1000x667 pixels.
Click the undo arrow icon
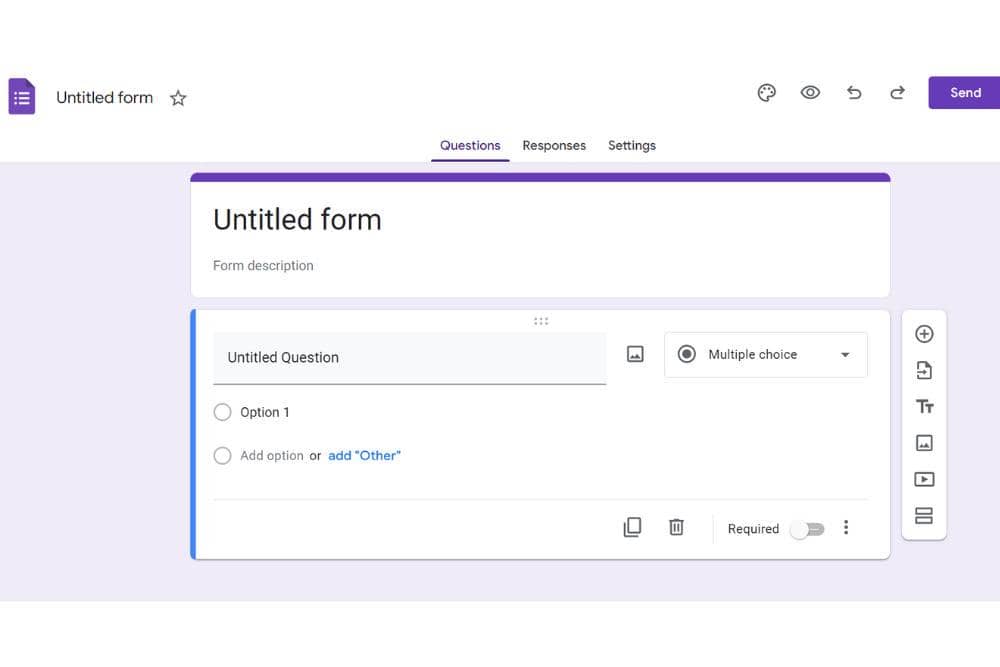854,93
